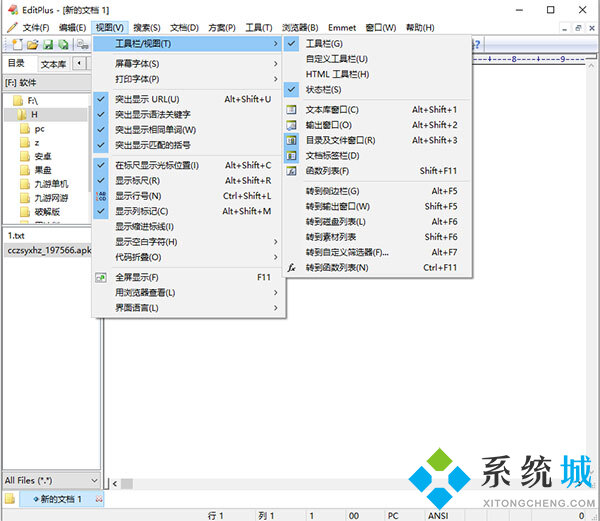The width and height of the screenshot is (600, 521).
Task: Expand the 用浏览器查看(L) submenu
Action: click(x=189, y=293)
